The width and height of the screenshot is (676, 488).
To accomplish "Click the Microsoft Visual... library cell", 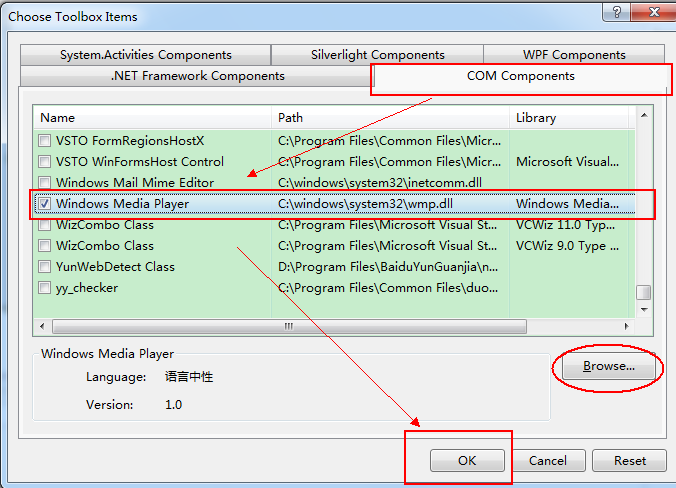I will pyautogui.click(x=567, y=162).
